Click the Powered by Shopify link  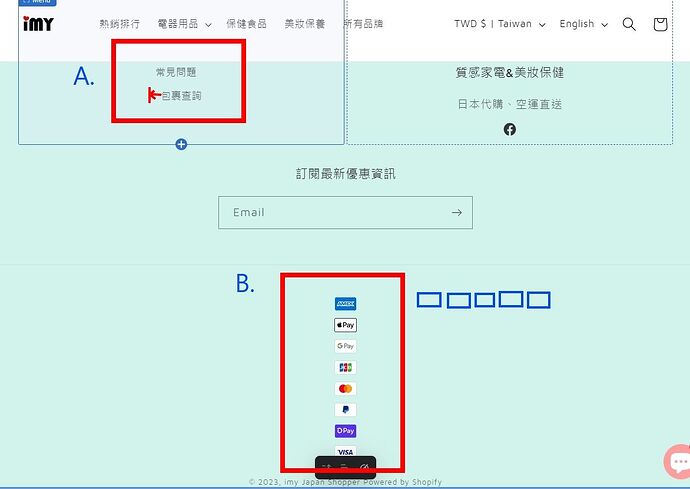click(402, 482)
